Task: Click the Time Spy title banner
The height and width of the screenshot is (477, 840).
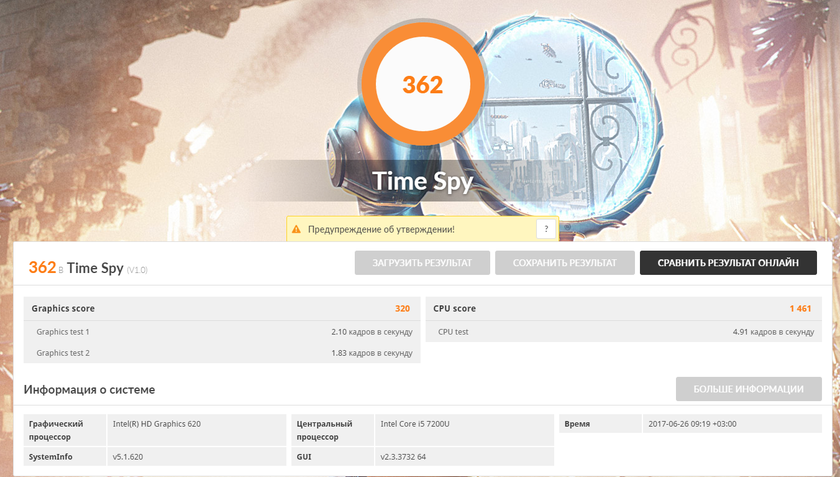Action: tap(422, 181)
